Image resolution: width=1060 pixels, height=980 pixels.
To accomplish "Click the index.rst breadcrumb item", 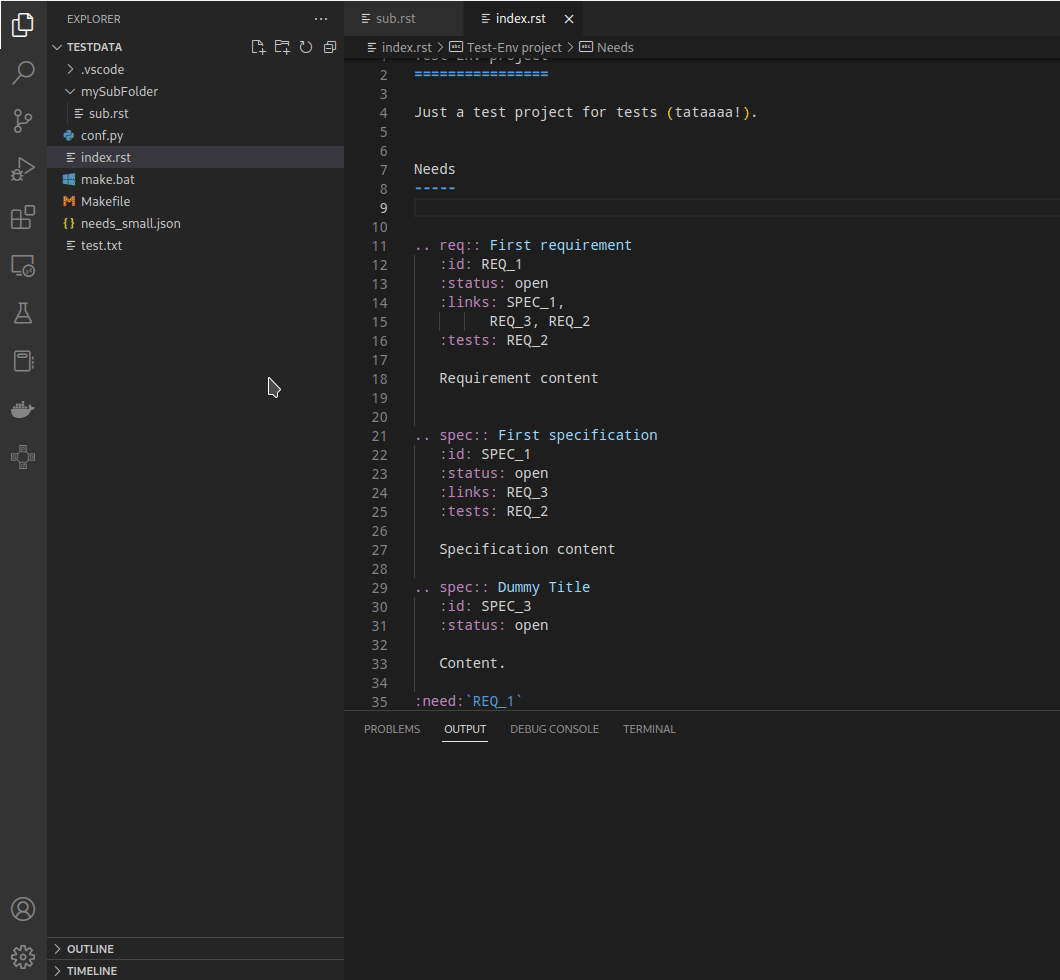I will click(399, 47).
